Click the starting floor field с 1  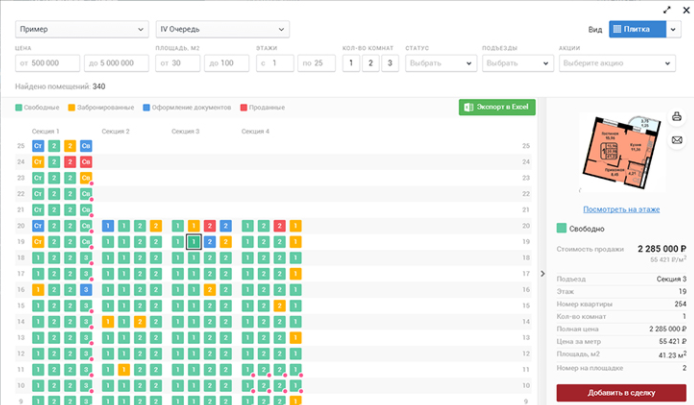tap(275, 63)
